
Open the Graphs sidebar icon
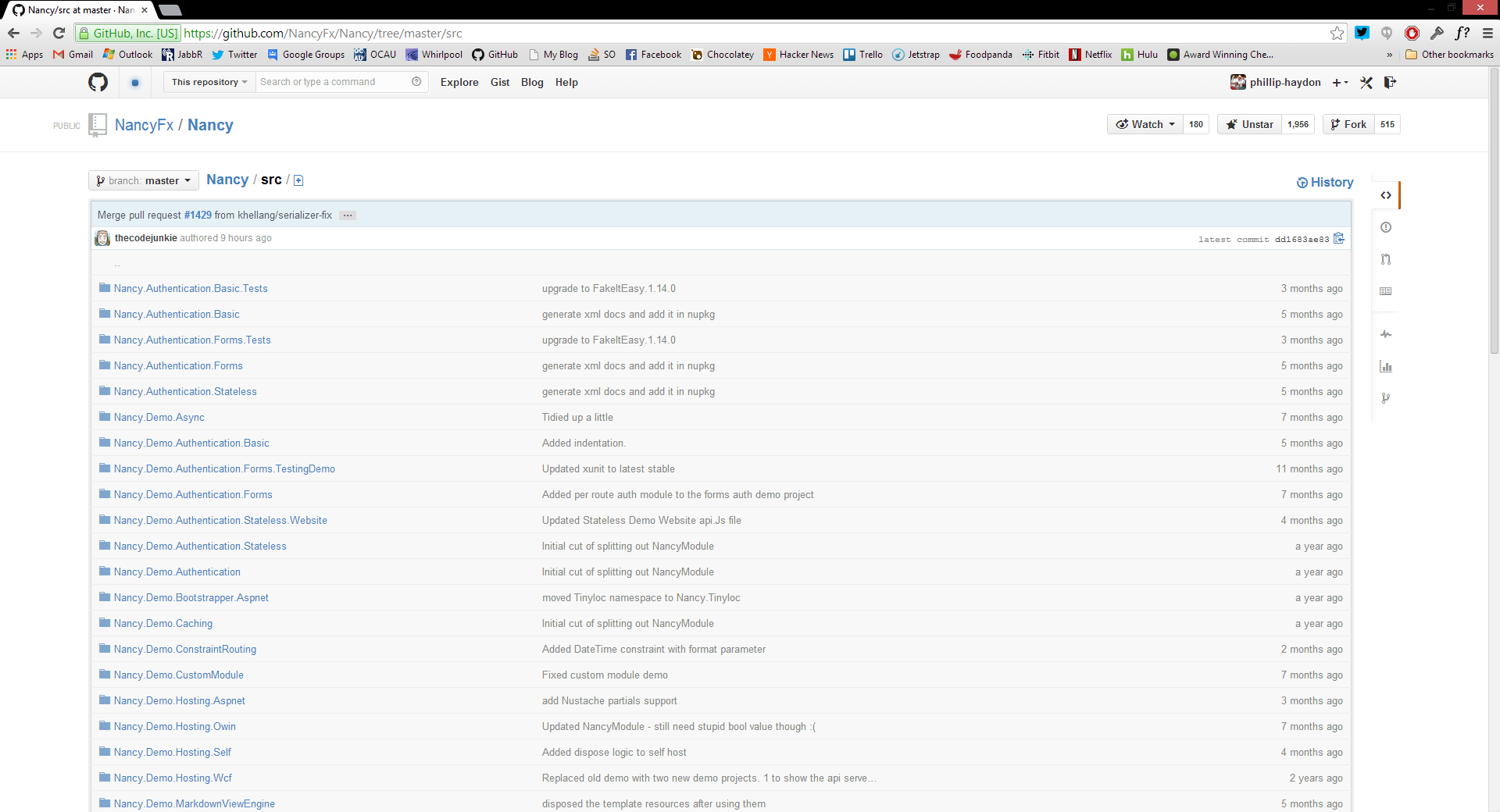(x=1386, y=366)
